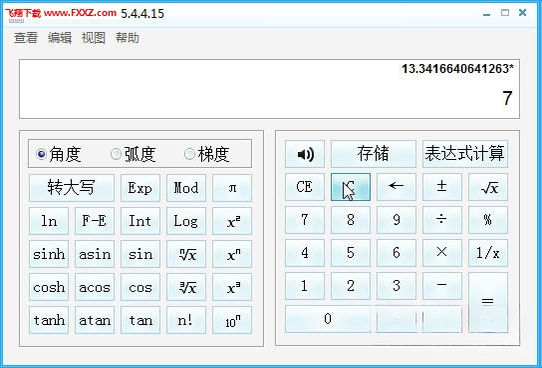Click the percent % button
The height and width of the screenshot is (368, 542).
coord(488,220)
